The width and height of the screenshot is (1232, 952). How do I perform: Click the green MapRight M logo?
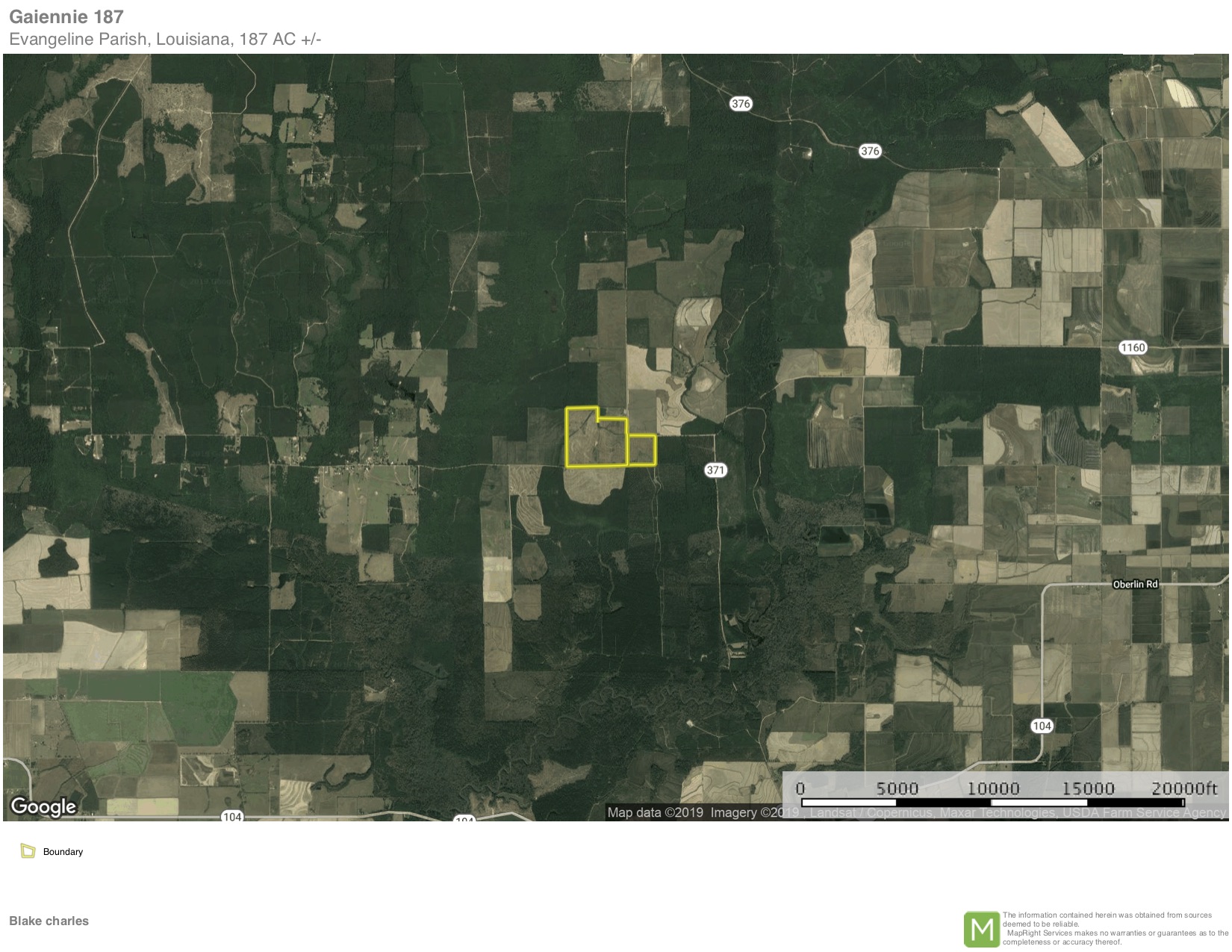982,929
